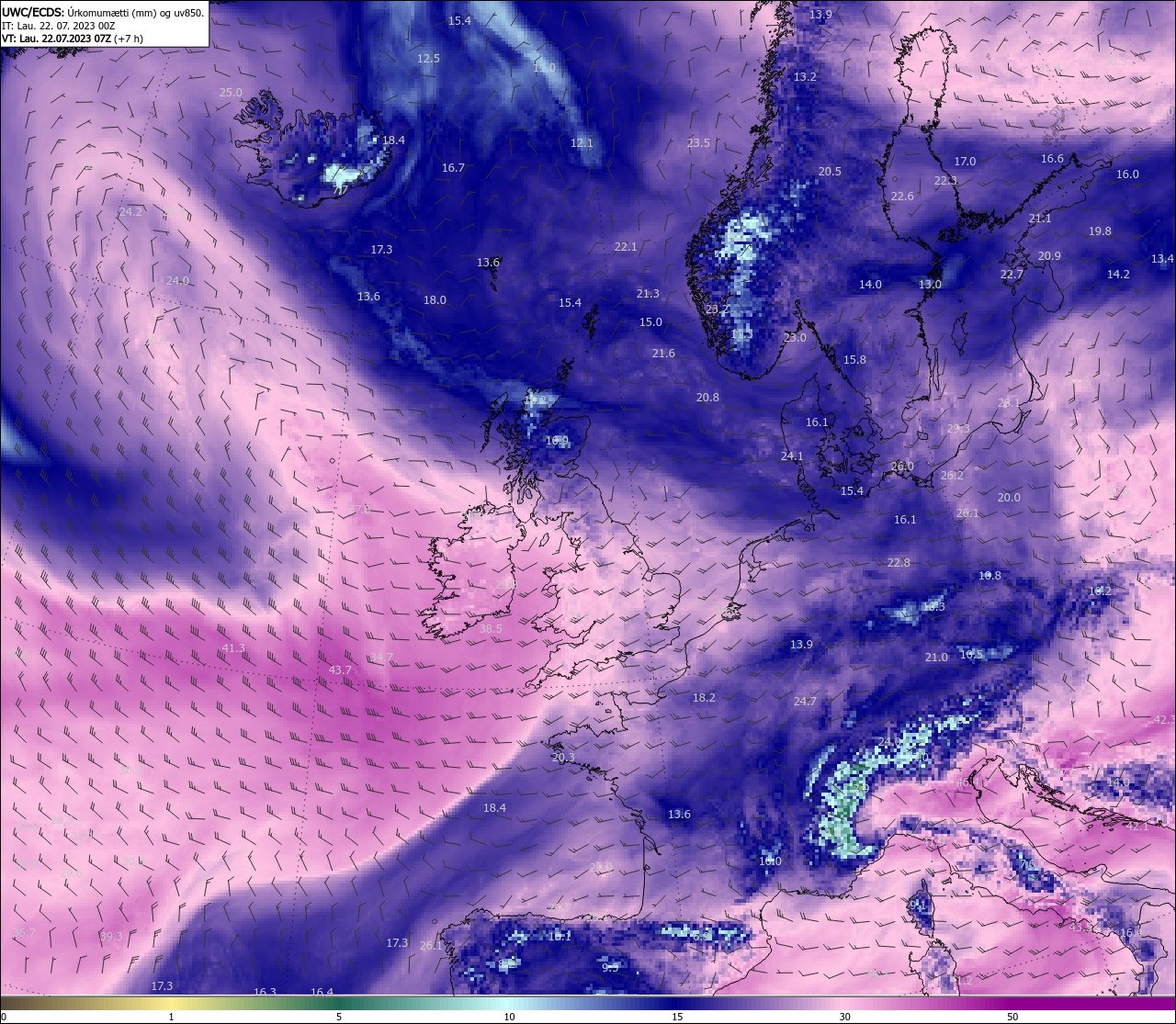
Task: Click the 43.7 value label
Action: coord(340,670)
